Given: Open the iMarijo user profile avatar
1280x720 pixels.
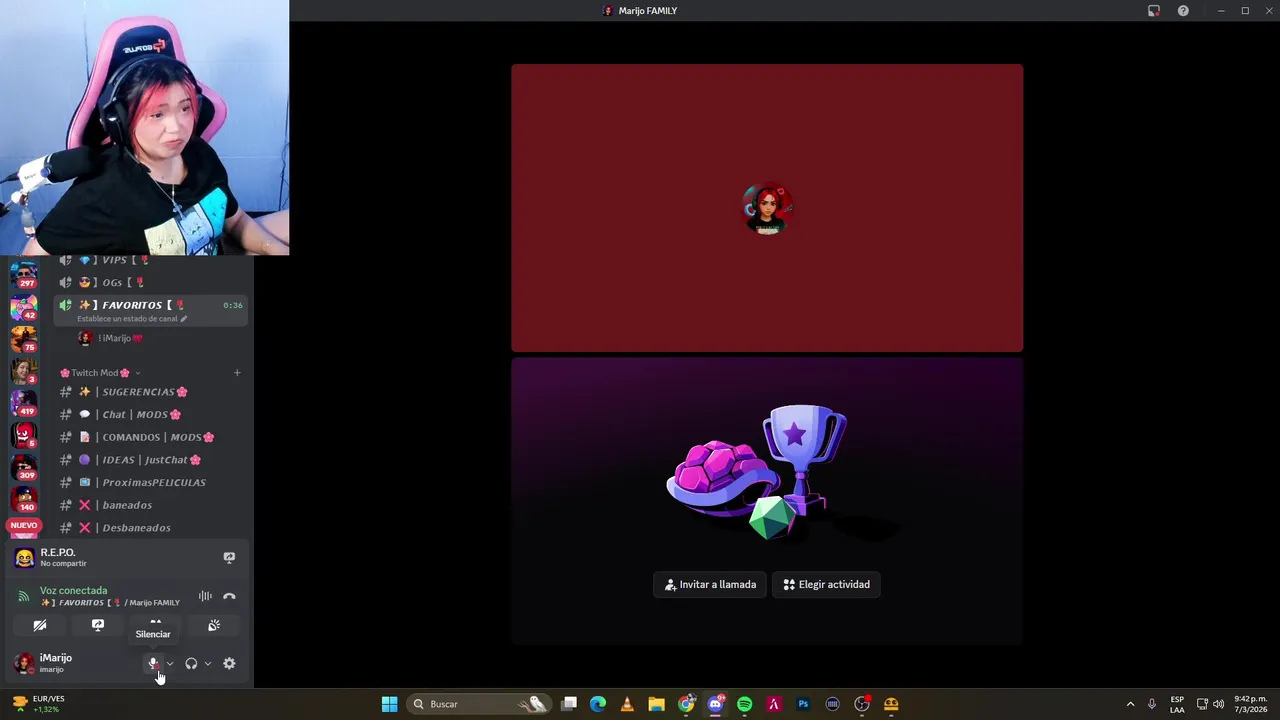Looking at the screenshot, I should [24, 663].
